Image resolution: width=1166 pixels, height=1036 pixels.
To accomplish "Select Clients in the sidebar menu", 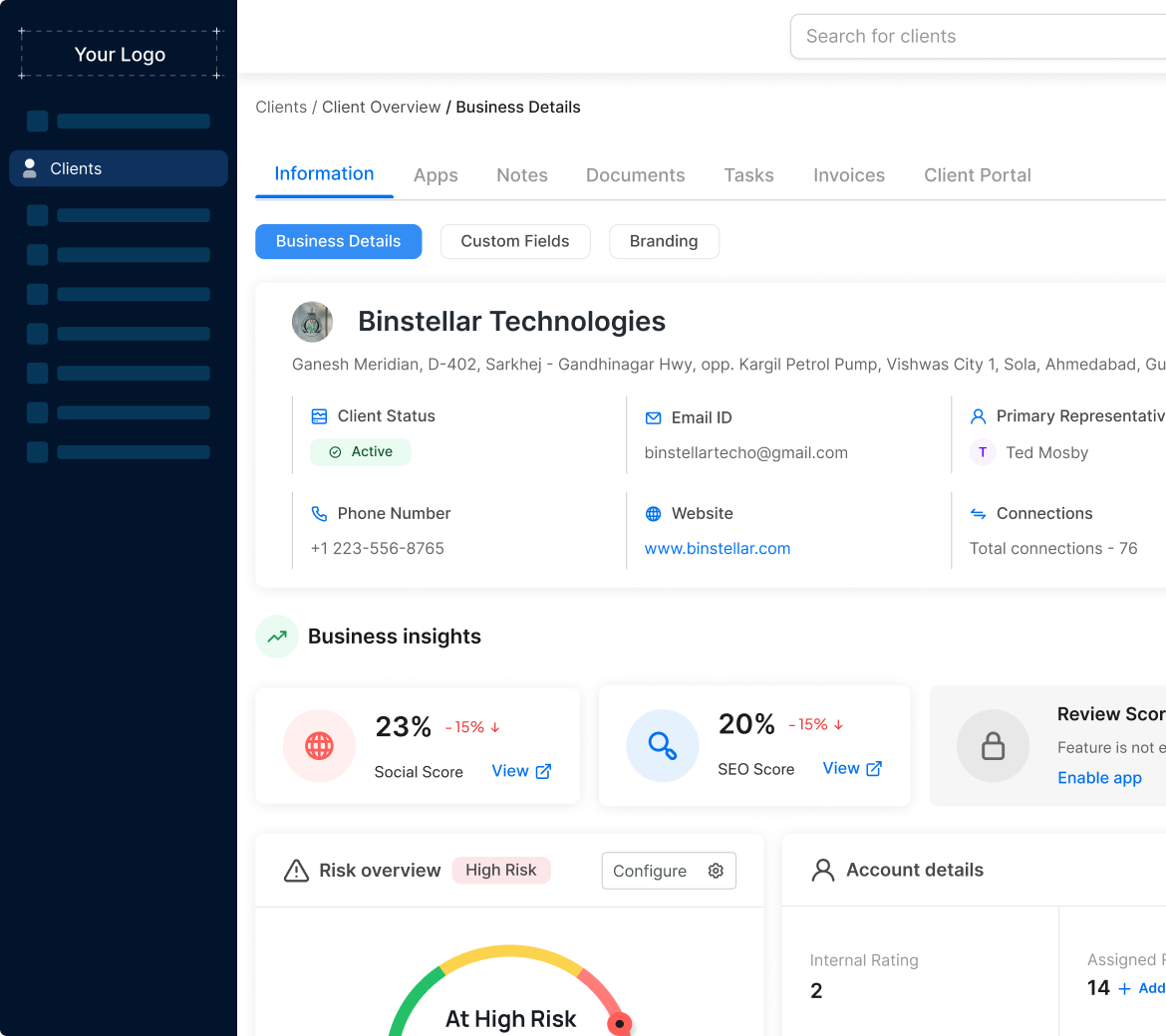I will 119,168.
